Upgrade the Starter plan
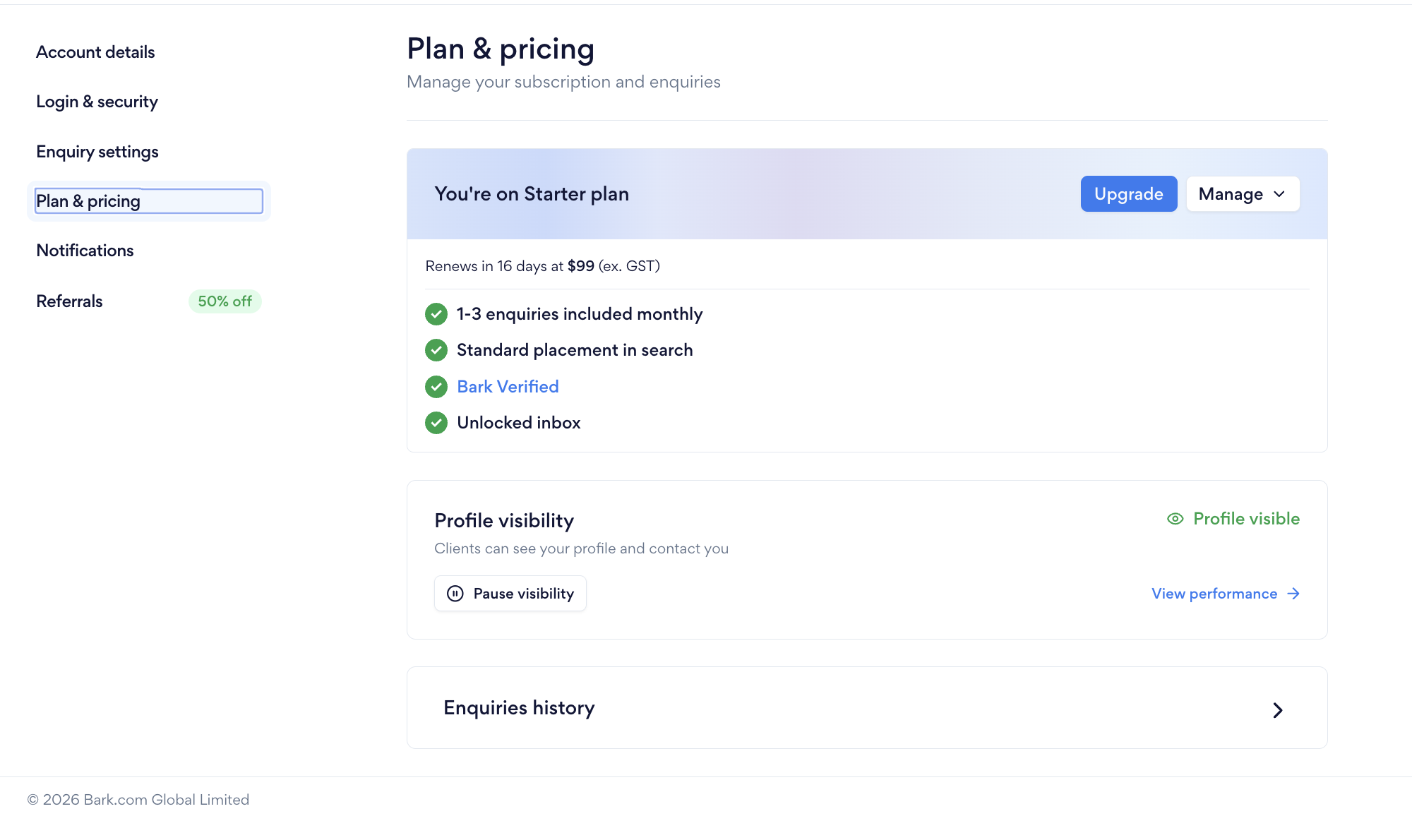Image resolution: width=1412 pixels, height=840 pixels. point(1129,194)
